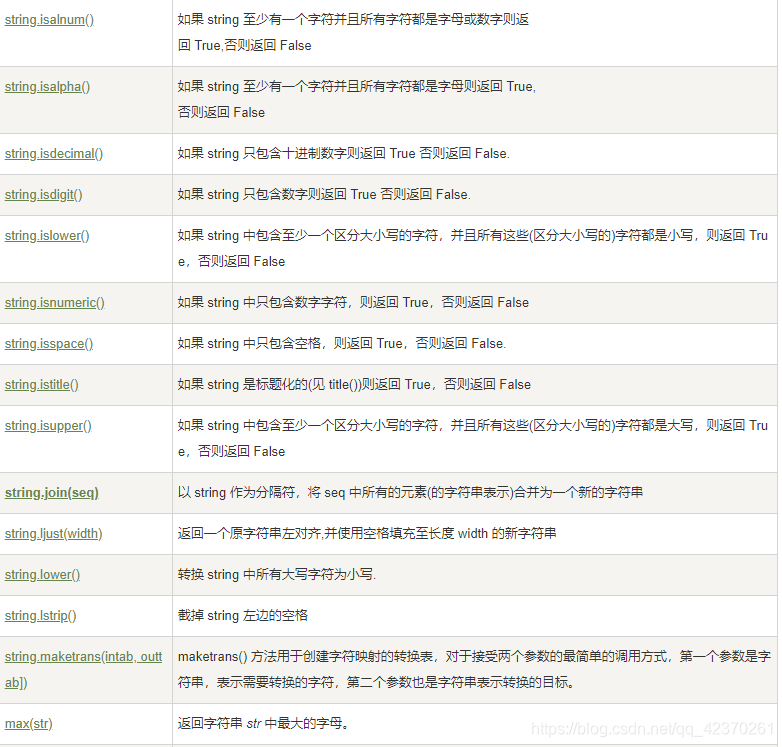The width and height of the screenshot is (782, 747).
Task: Click the description '截掉 string 左边的空格'
Action: pyautogui.click(x=242, y=615)
